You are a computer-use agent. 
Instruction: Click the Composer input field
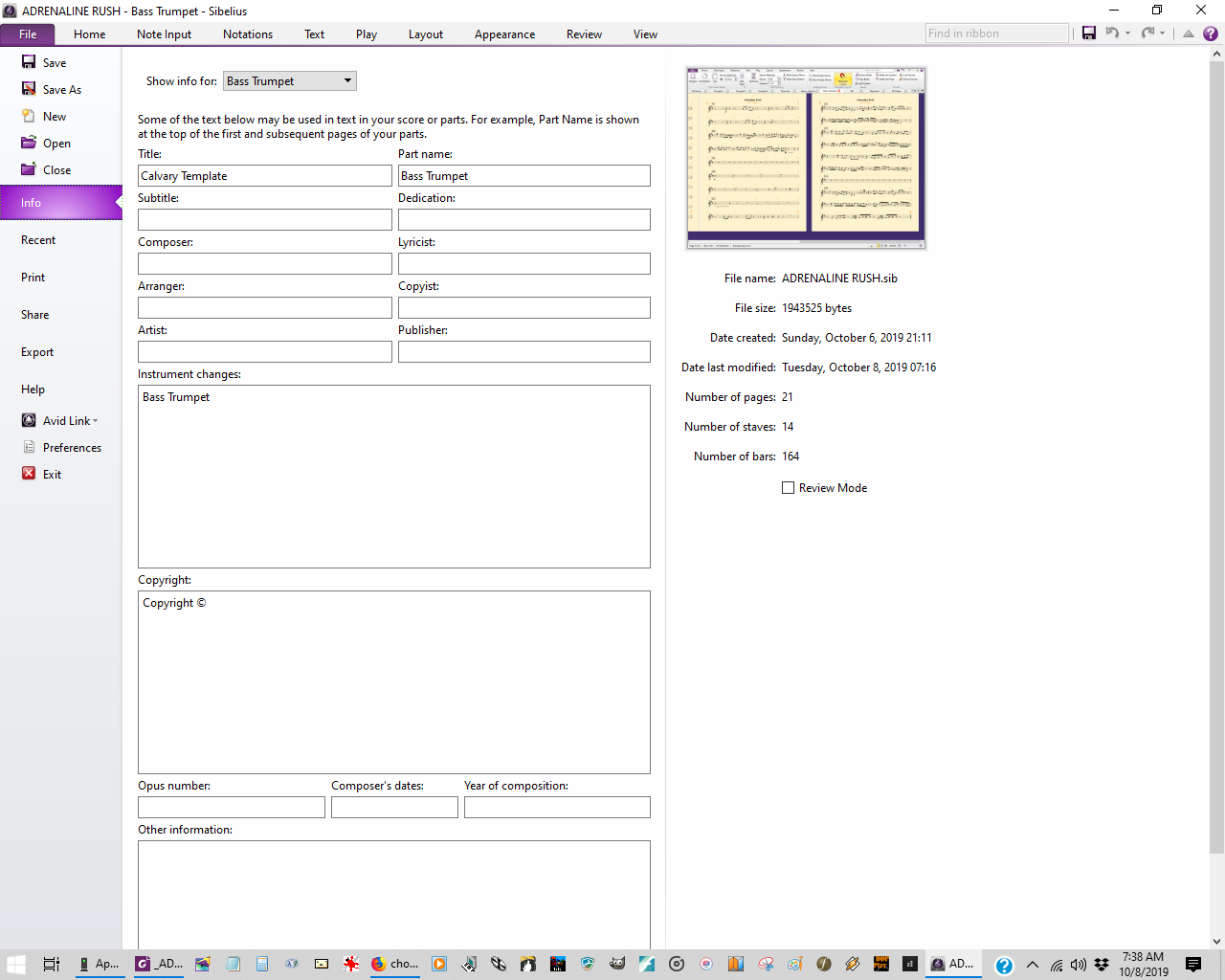click(265, 264)
